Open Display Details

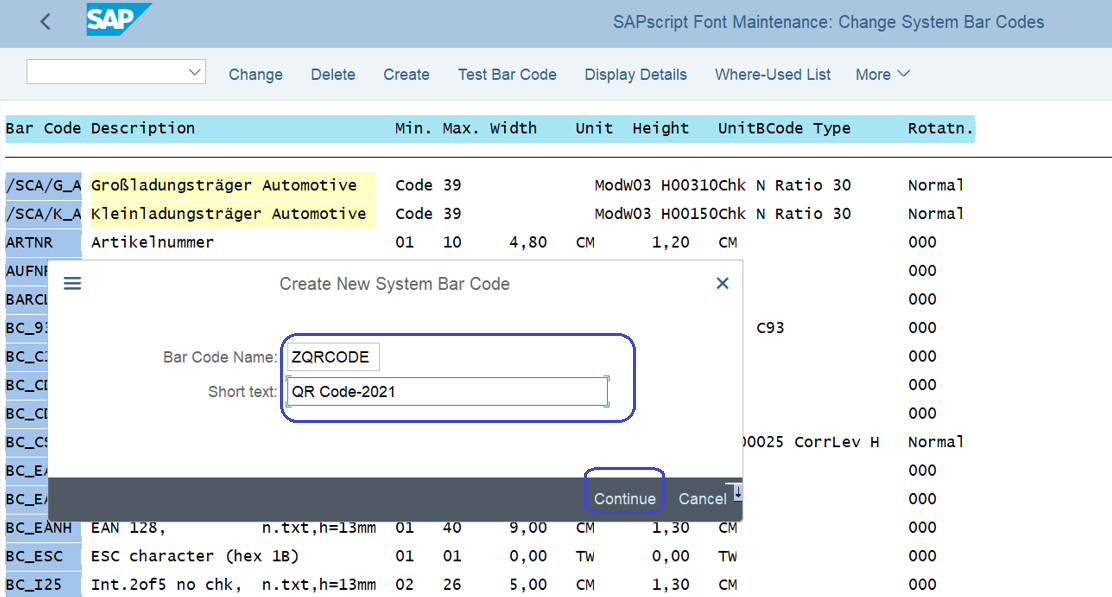click(635, 73)
